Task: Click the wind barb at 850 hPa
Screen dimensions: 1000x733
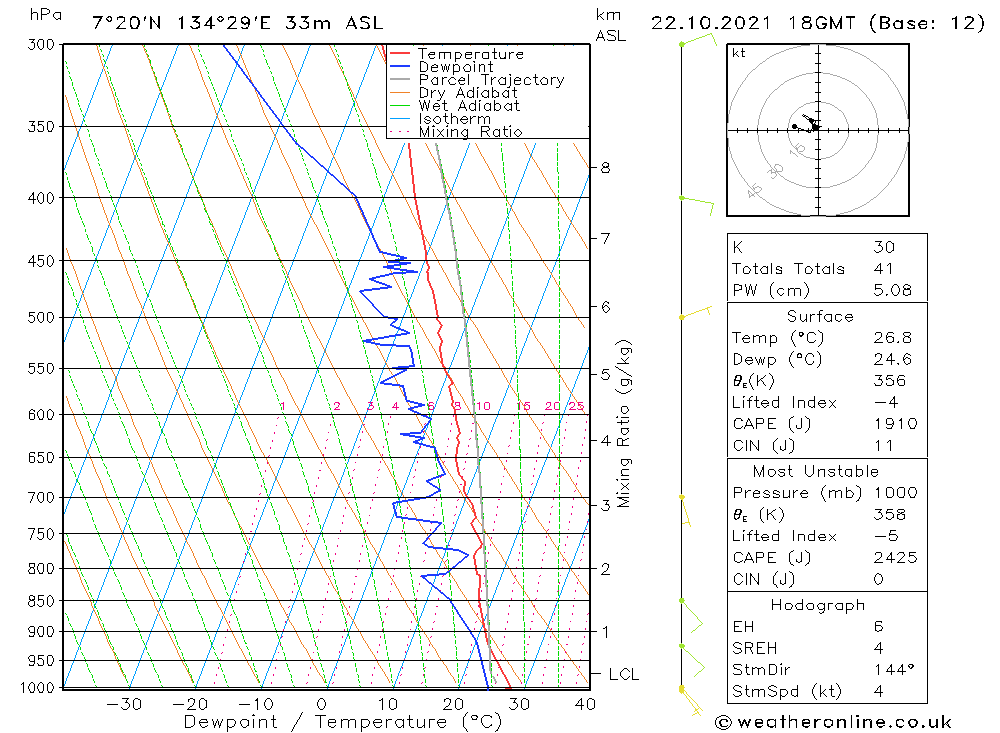Action: tap(691, 616)
